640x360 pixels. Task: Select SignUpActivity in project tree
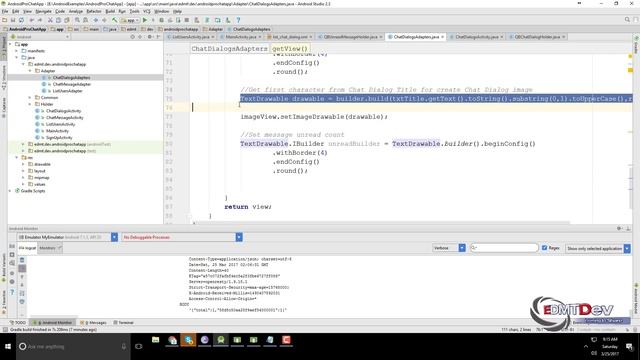click(x=59, y=138)
